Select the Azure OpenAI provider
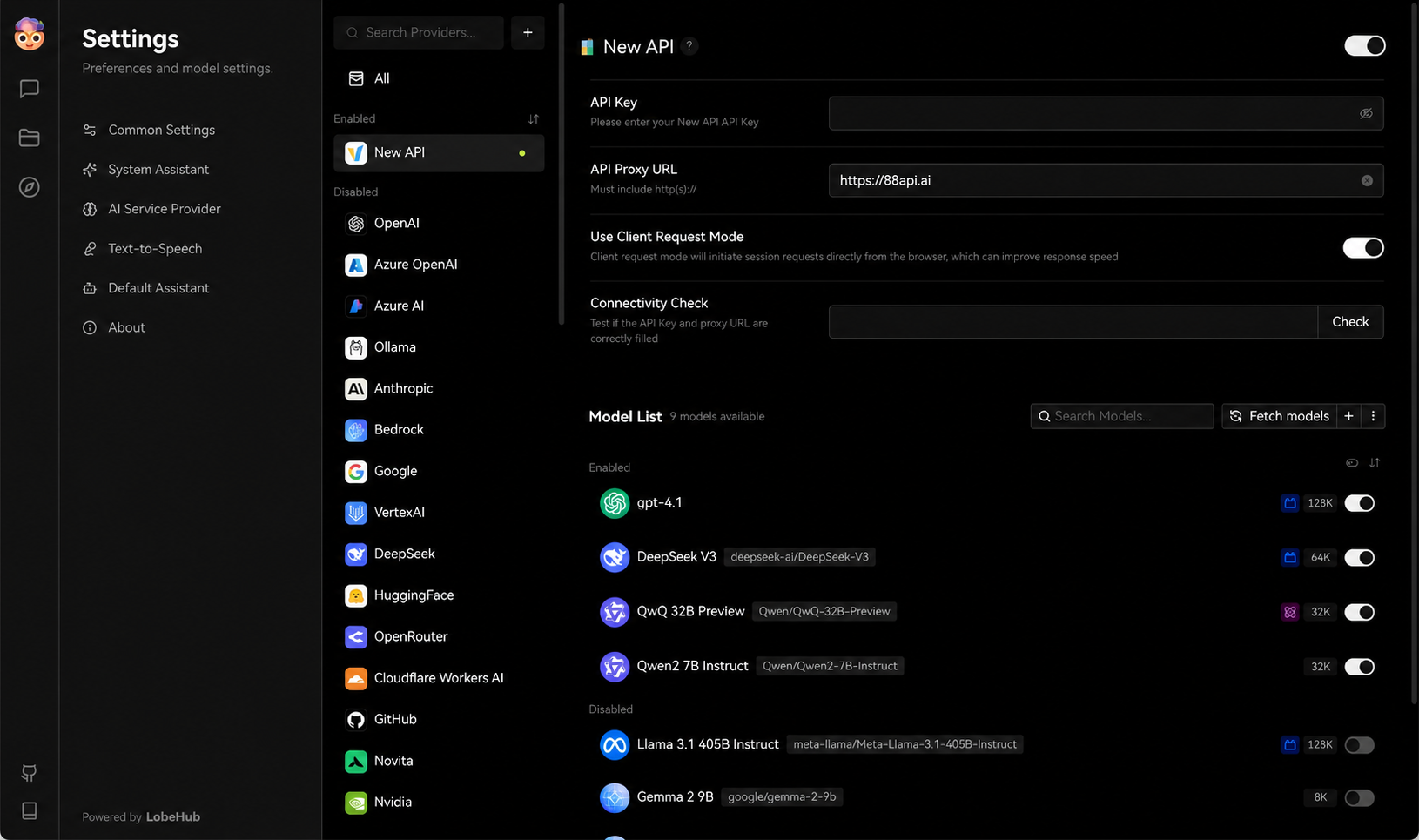Image resolution: width=1419 pixels, height=840 pixels. click(439, 265)
